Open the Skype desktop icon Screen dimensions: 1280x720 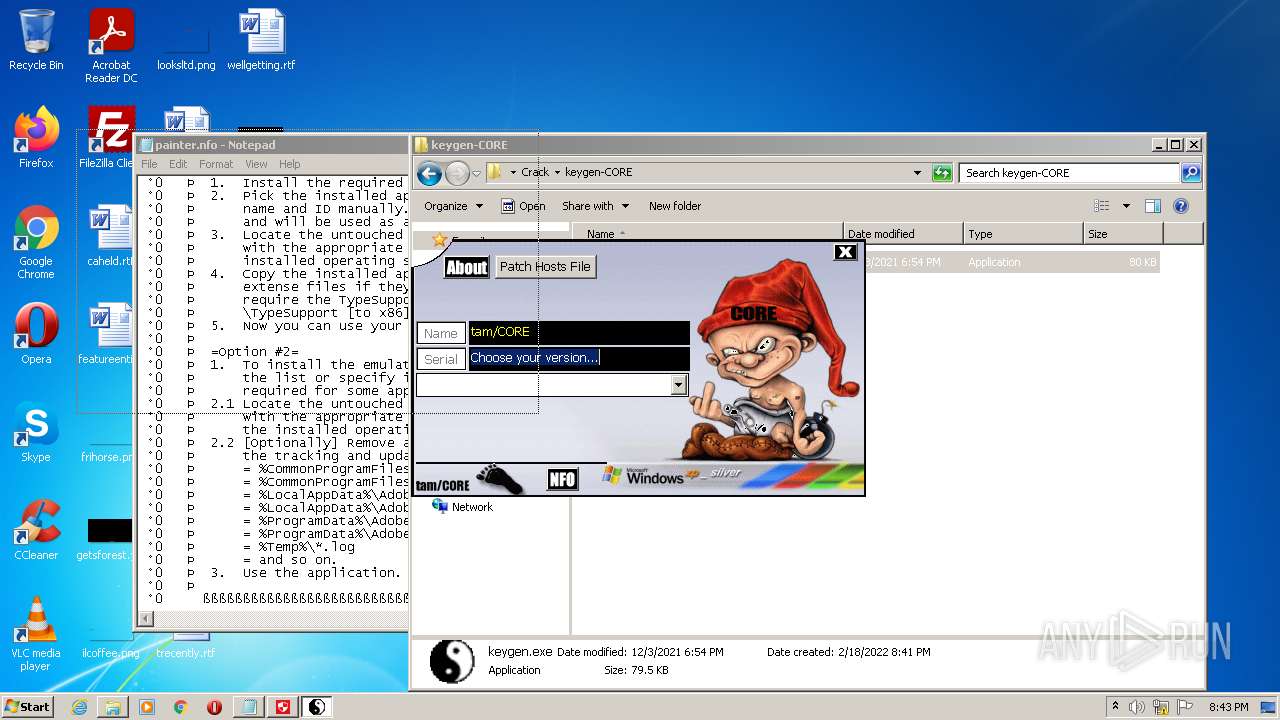(x=36, y=432)
